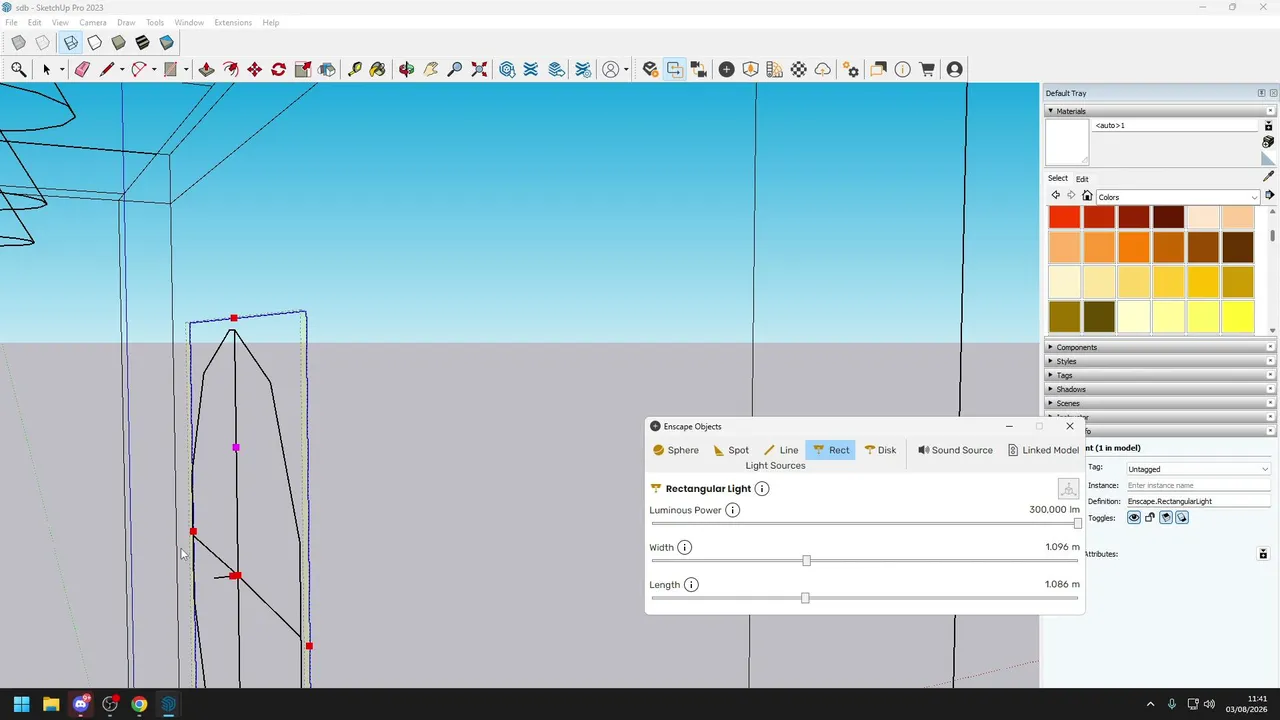Click the eyedropper sample paint icon

1269,176
